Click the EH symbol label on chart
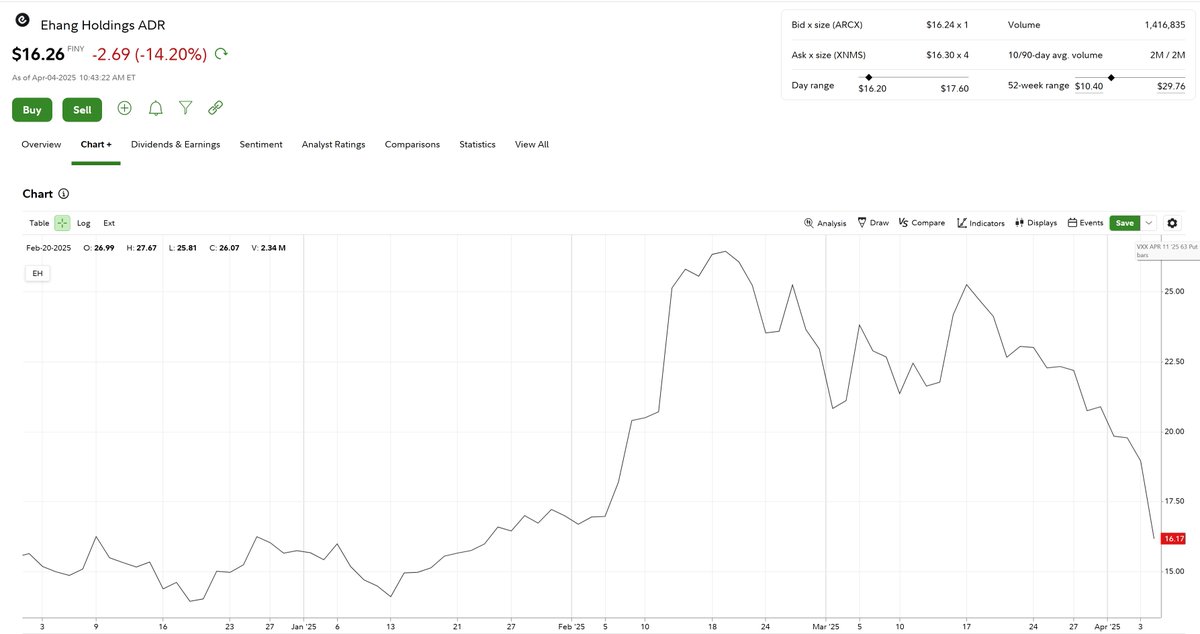Image resolution: width=1200 pixels, height=634 pixels. [37, 272]
